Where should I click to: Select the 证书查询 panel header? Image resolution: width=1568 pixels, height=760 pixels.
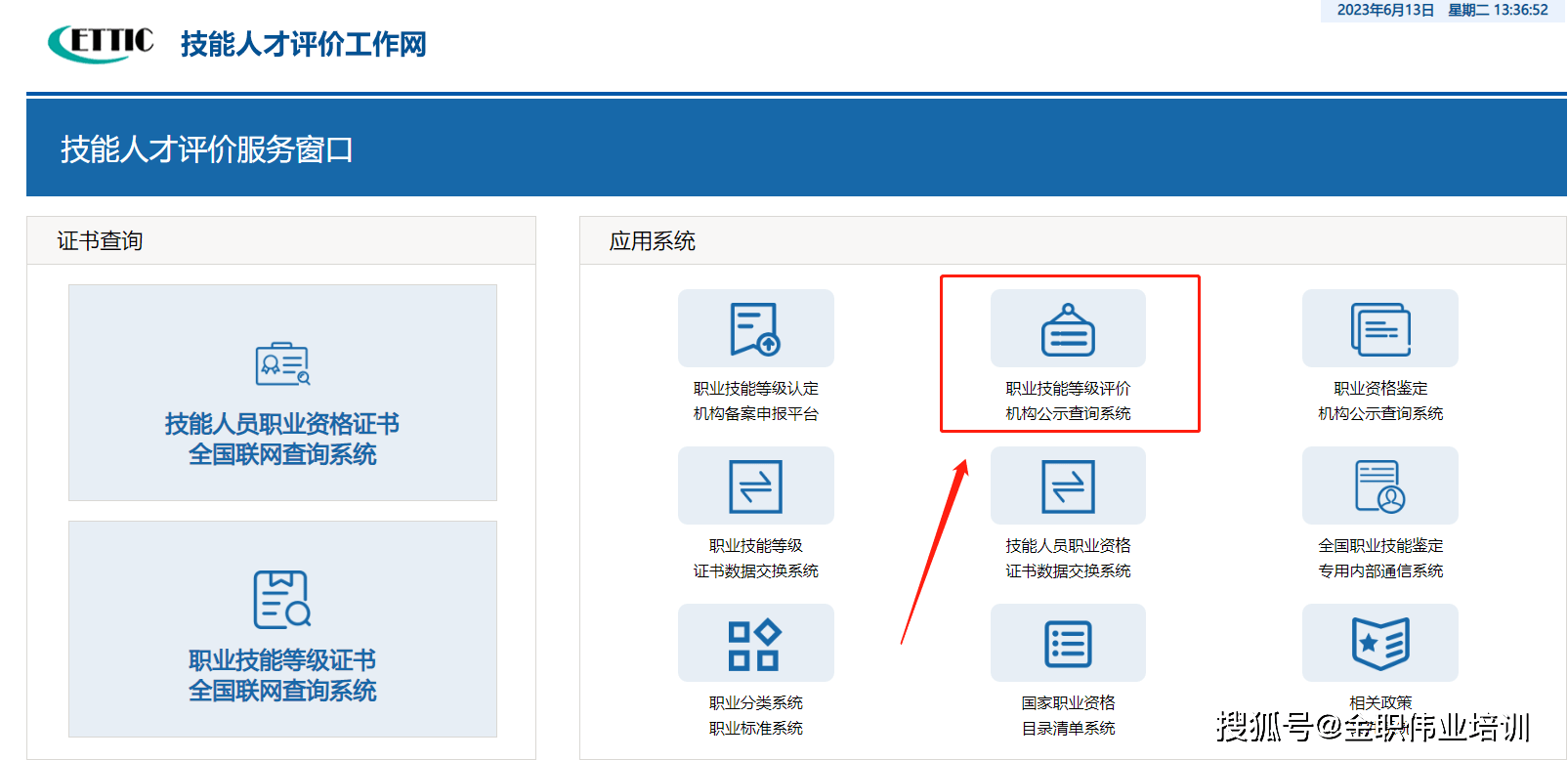click(x=100, y=241)
